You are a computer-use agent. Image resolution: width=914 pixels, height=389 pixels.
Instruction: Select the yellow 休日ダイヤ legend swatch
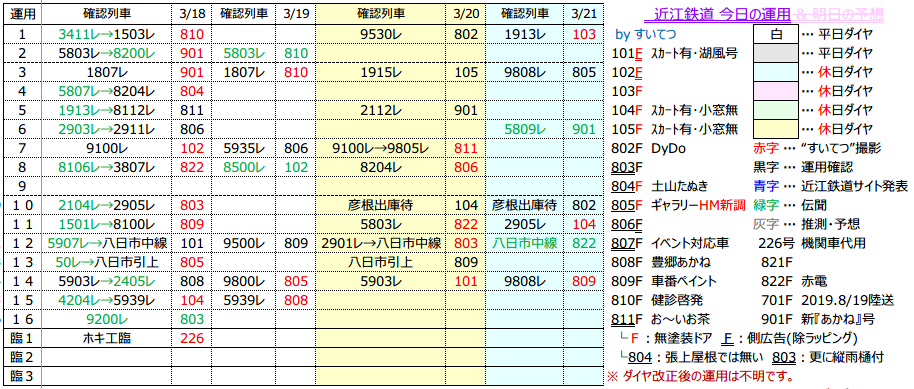coord(776,128)
